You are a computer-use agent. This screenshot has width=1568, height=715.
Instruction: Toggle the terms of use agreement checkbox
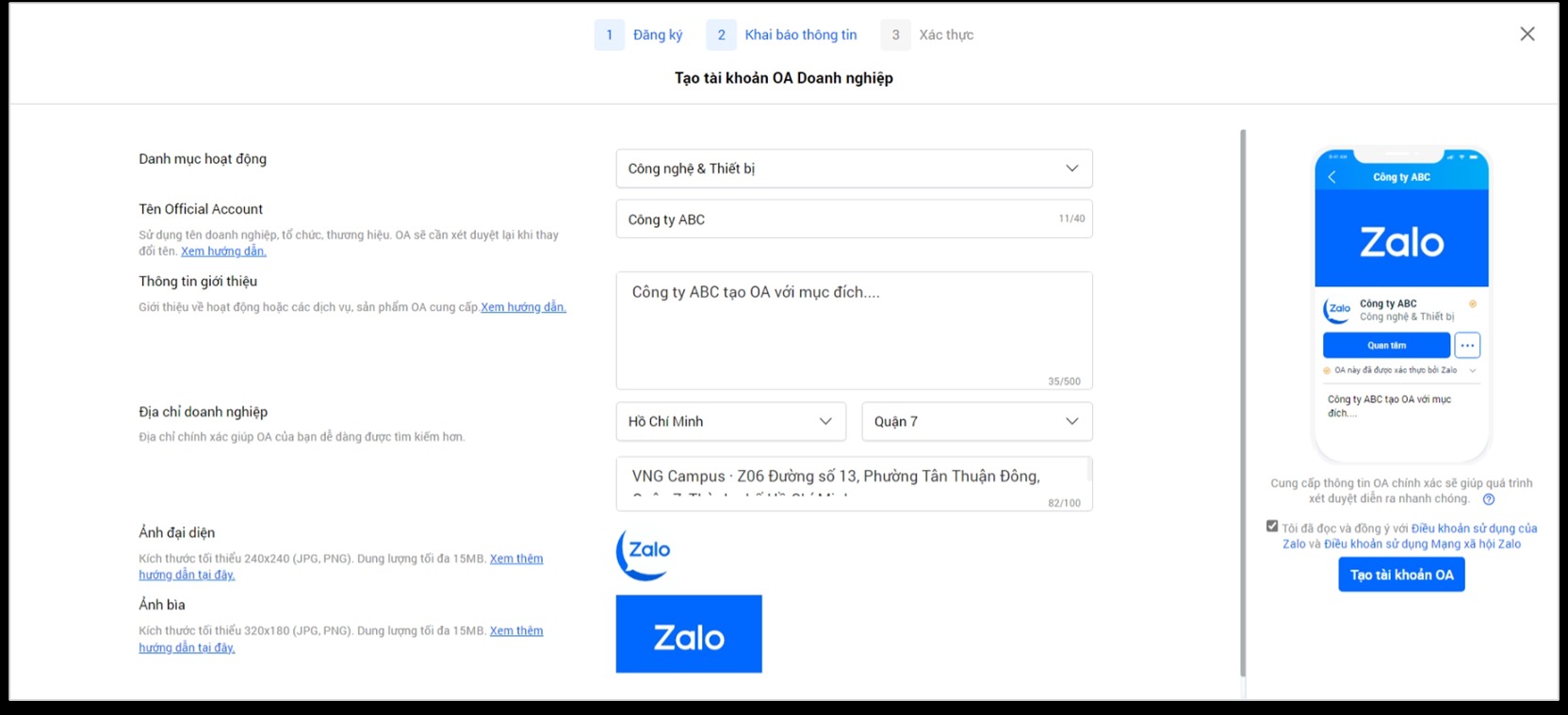[x=1272, y=527]
